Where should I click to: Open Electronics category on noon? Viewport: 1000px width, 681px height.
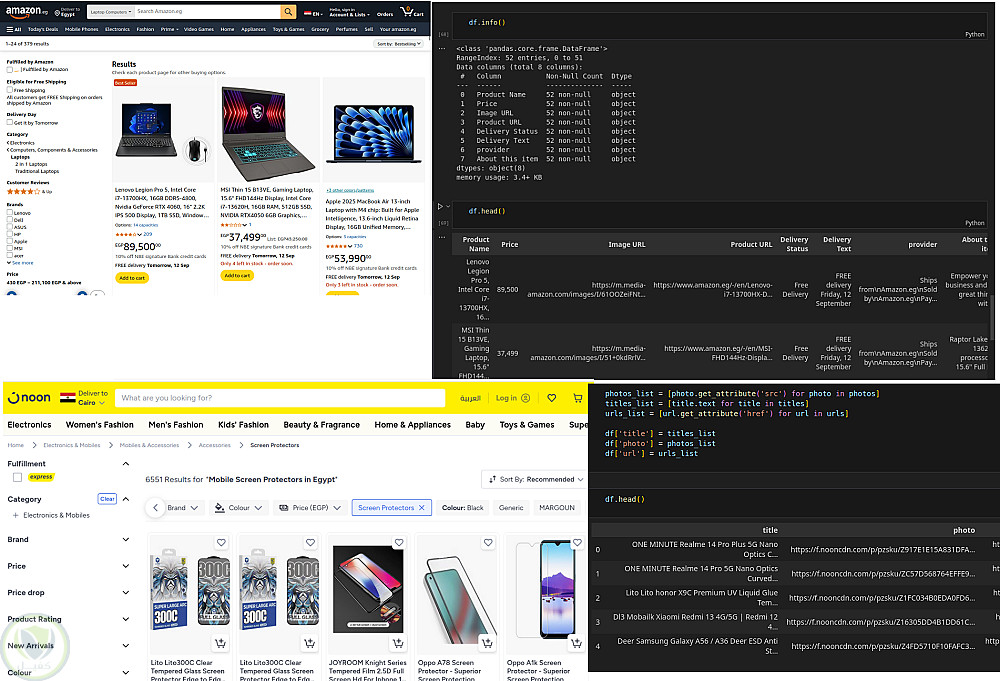click(29, 425)
